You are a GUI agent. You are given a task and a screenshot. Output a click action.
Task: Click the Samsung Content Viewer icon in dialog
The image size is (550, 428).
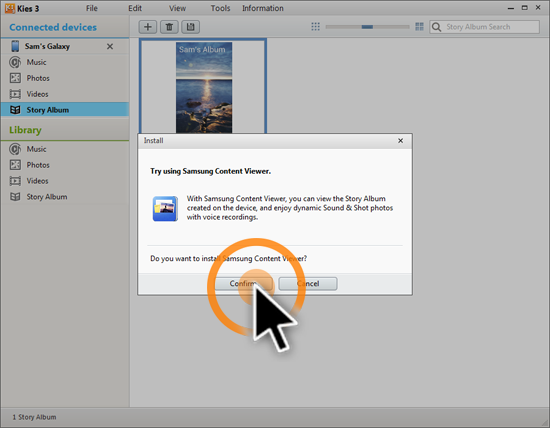165,208
